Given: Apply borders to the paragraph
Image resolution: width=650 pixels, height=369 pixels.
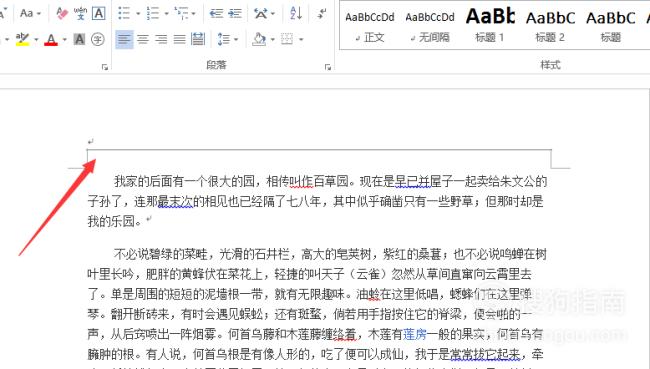Looking at the screenshot, I should (x=287, y=39).
